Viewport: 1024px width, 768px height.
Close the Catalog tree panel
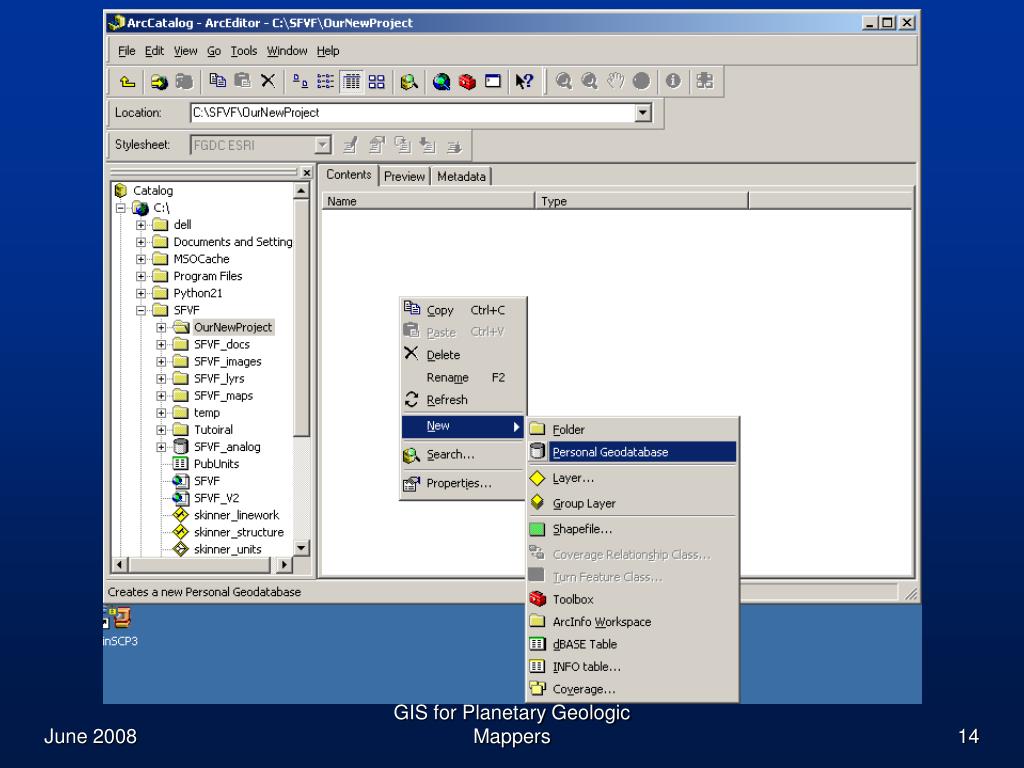[307, 172]
